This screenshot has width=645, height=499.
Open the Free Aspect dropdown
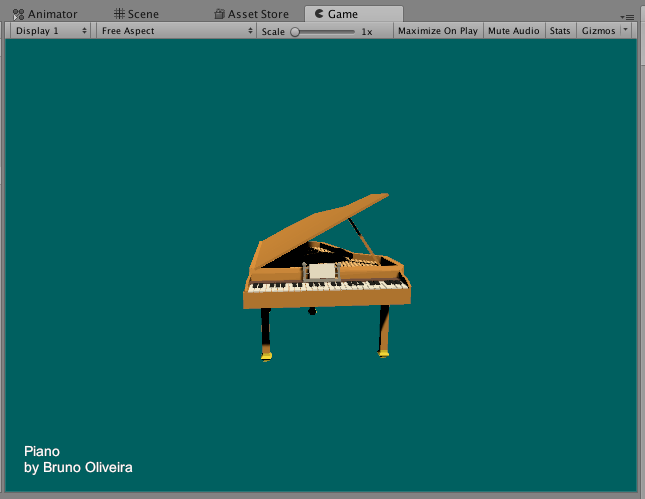click(x=176, y=31)
